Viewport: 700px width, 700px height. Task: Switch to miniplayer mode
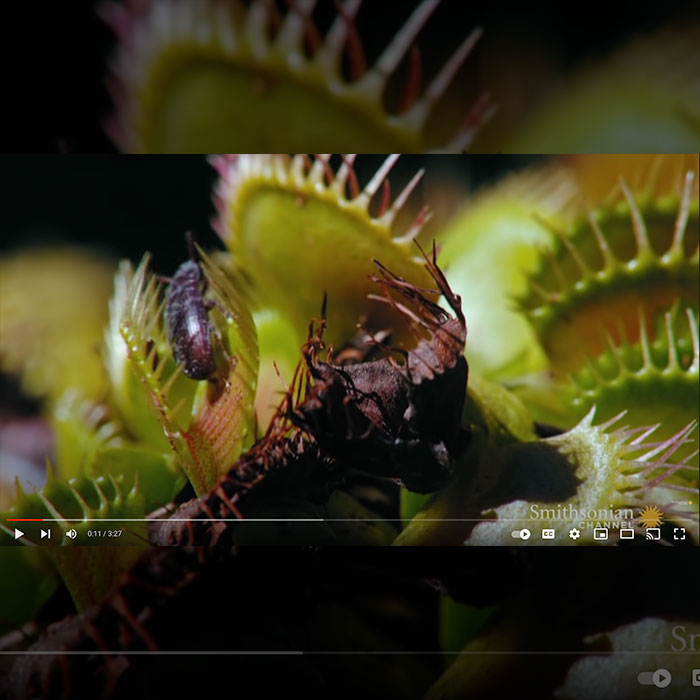pos(600,534)
